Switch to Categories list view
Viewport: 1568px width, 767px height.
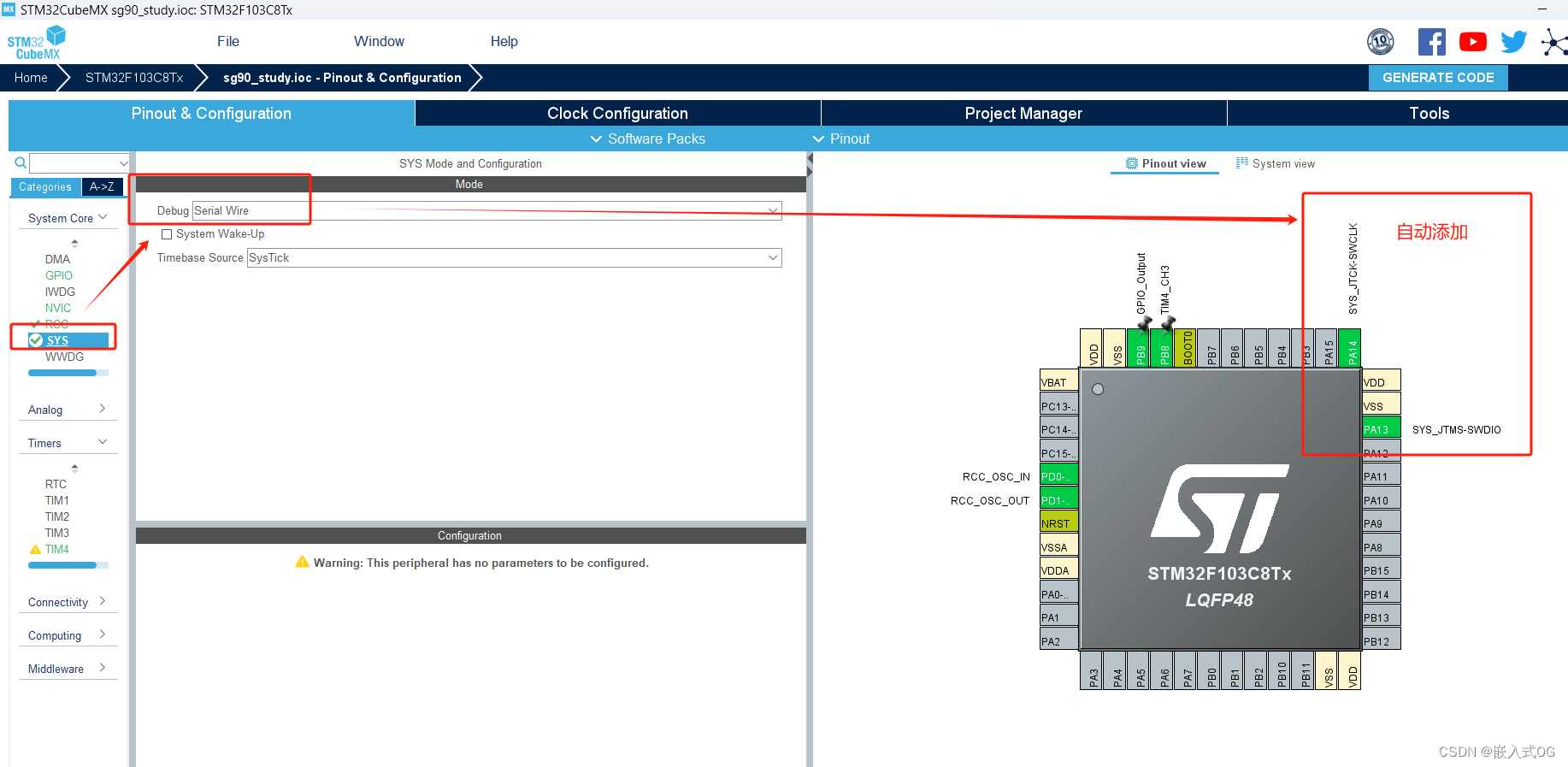(45, 186)
